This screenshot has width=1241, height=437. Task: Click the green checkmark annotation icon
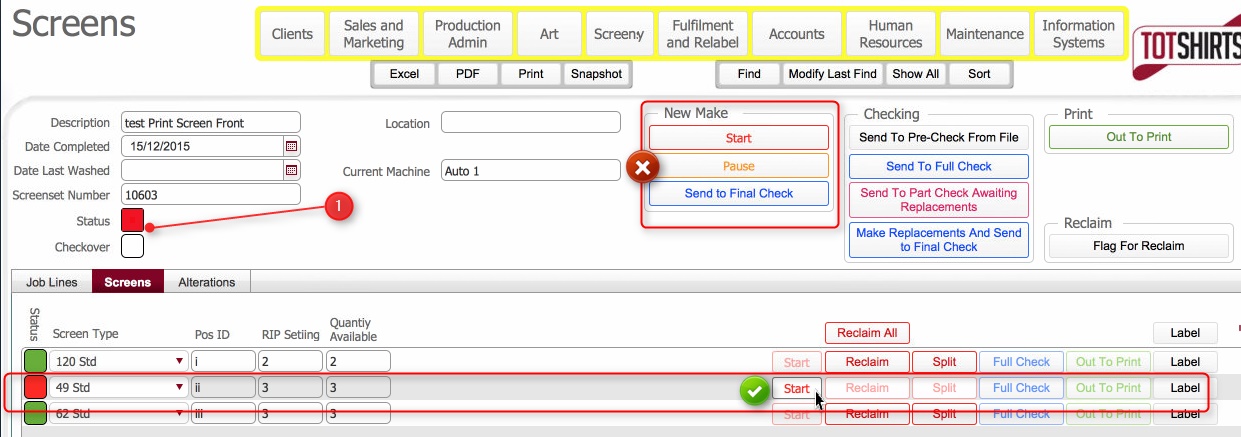point(753,390)
